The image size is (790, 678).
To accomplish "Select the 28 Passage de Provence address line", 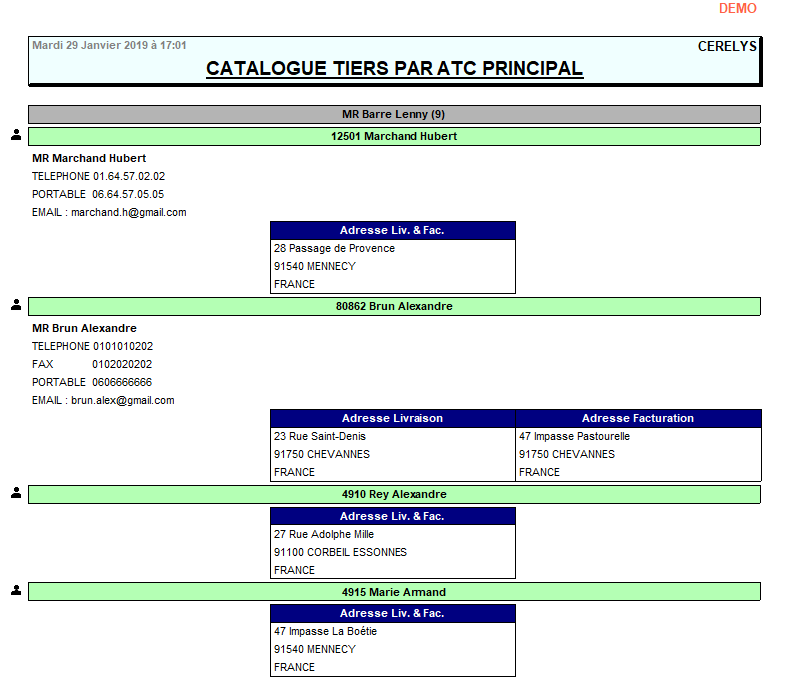I will click(x=334, y=248).
